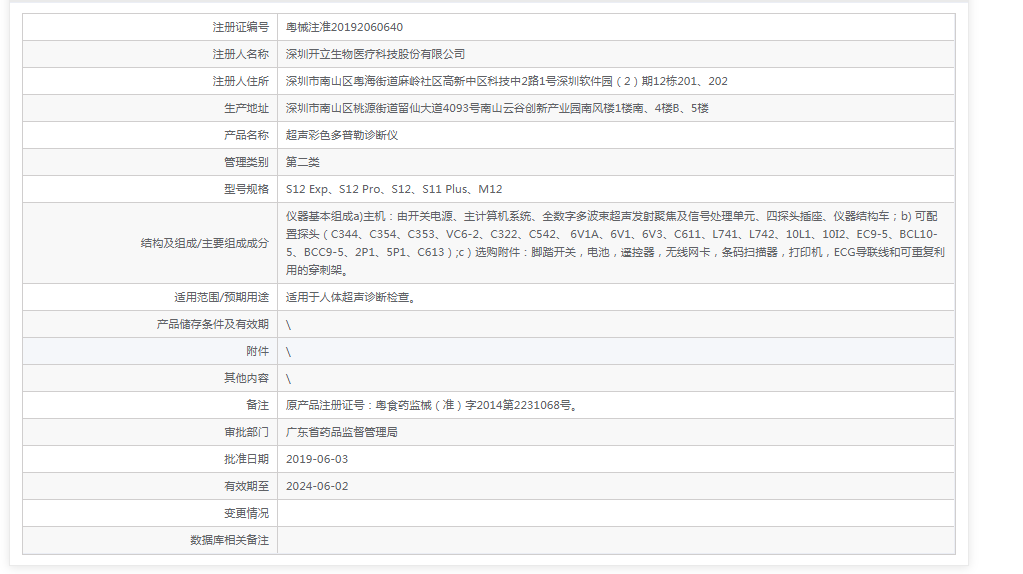Click the 产品名称 label
The image size is (1023, 574).
tap(246, 135)
